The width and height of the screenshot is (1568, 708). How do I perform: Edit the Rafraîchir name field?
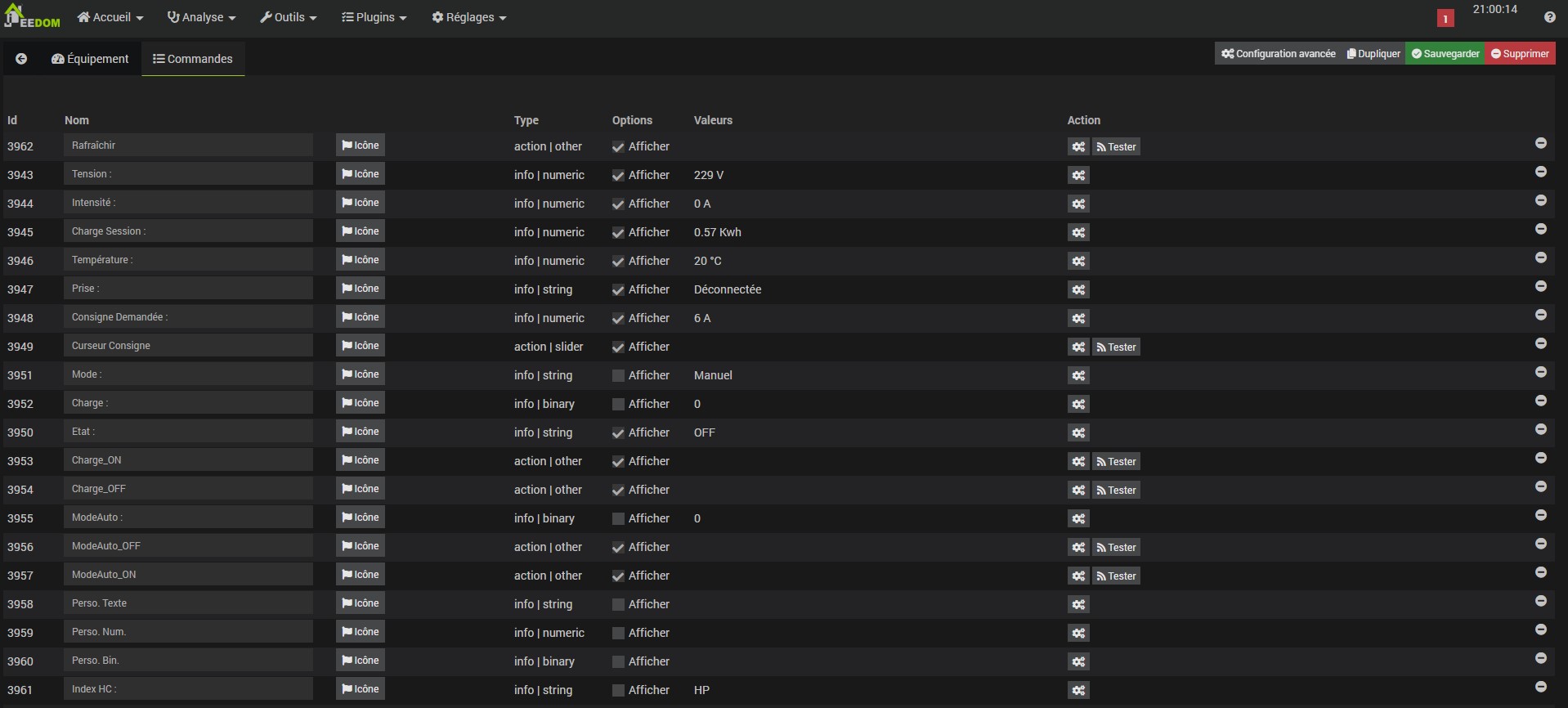(189, 146)
